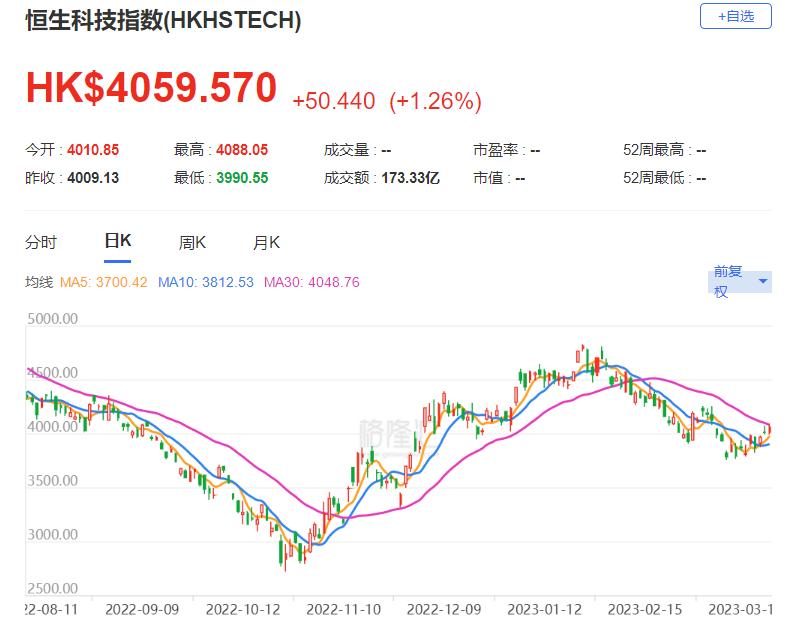Add index to watchlist with +自选 button

click(x=735, y=16)
